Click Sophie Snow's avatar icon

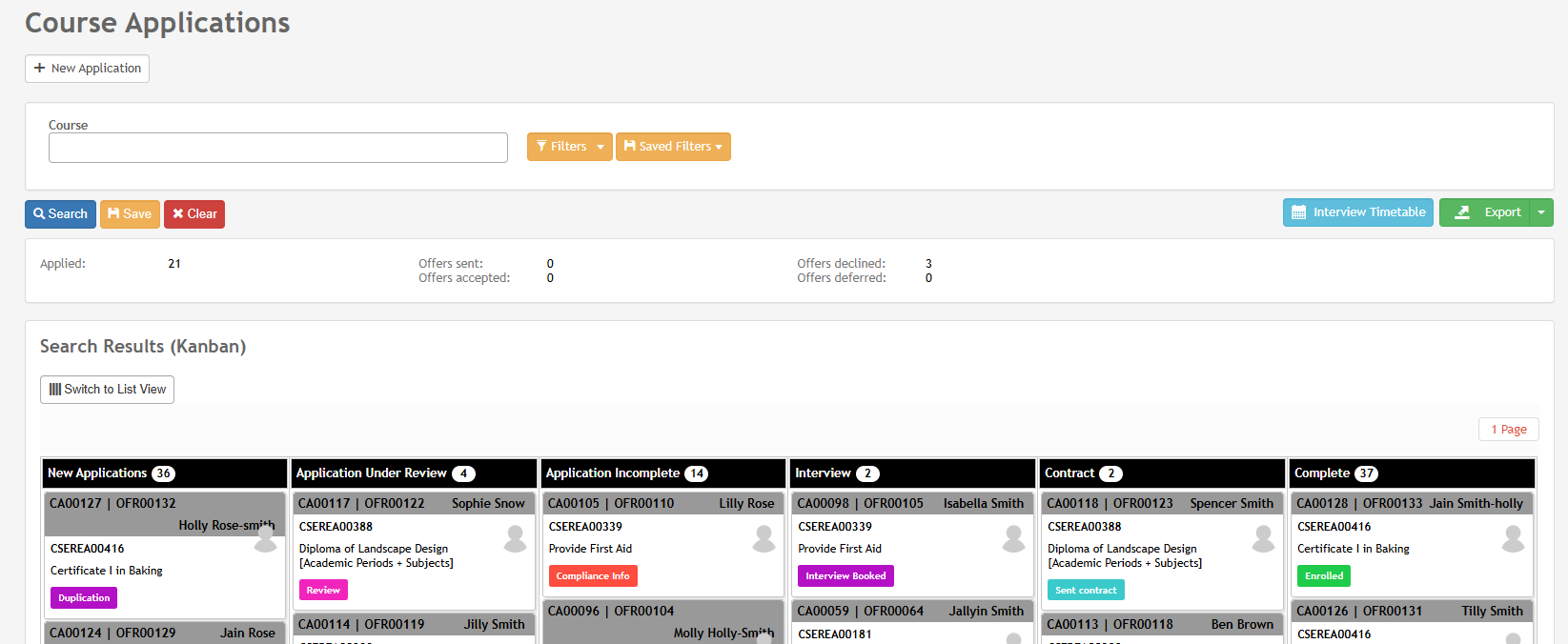pos(516,539)
